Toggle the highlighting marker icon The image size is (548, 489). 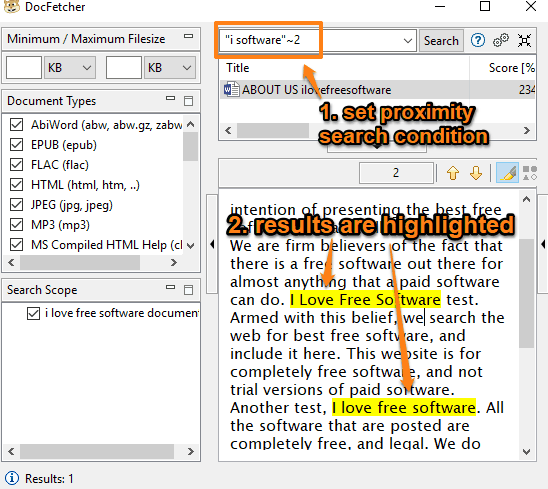tap(507, 173)
